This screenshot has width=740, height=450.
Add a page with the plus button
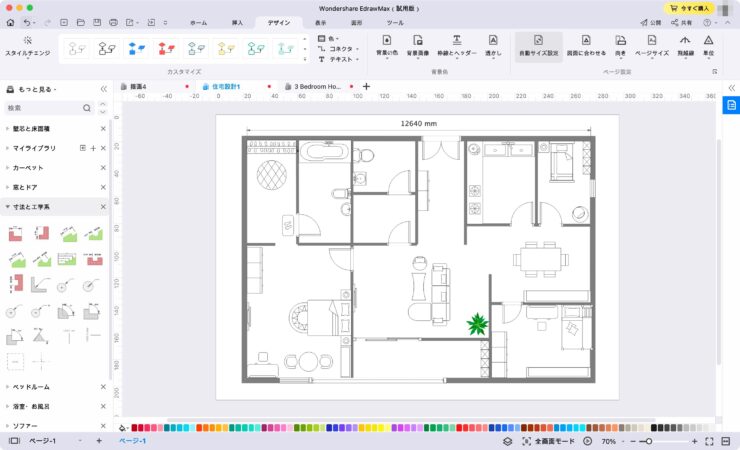click(99, 441)
